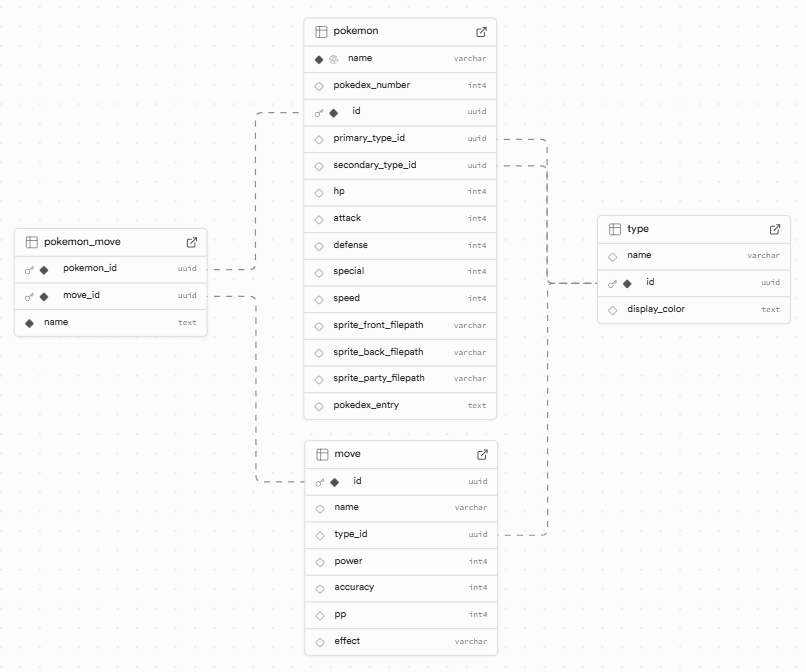Image resolution: width=806 pixels, height=672 pixels.
Task: Open the pokemon table via its external-link icon
Action: click(482, 32)
